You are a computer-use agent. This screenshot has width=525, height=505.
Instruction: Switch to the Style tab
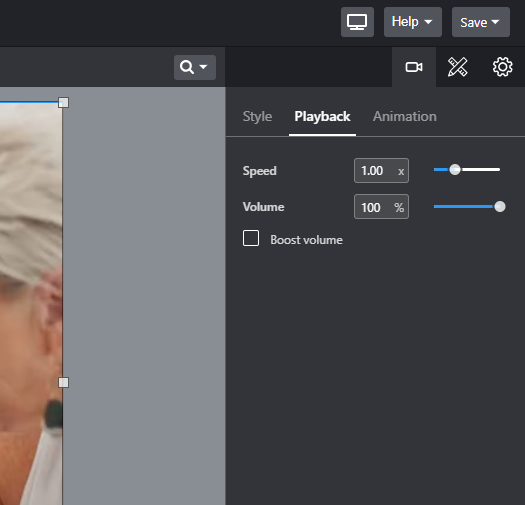coord(257,117)
